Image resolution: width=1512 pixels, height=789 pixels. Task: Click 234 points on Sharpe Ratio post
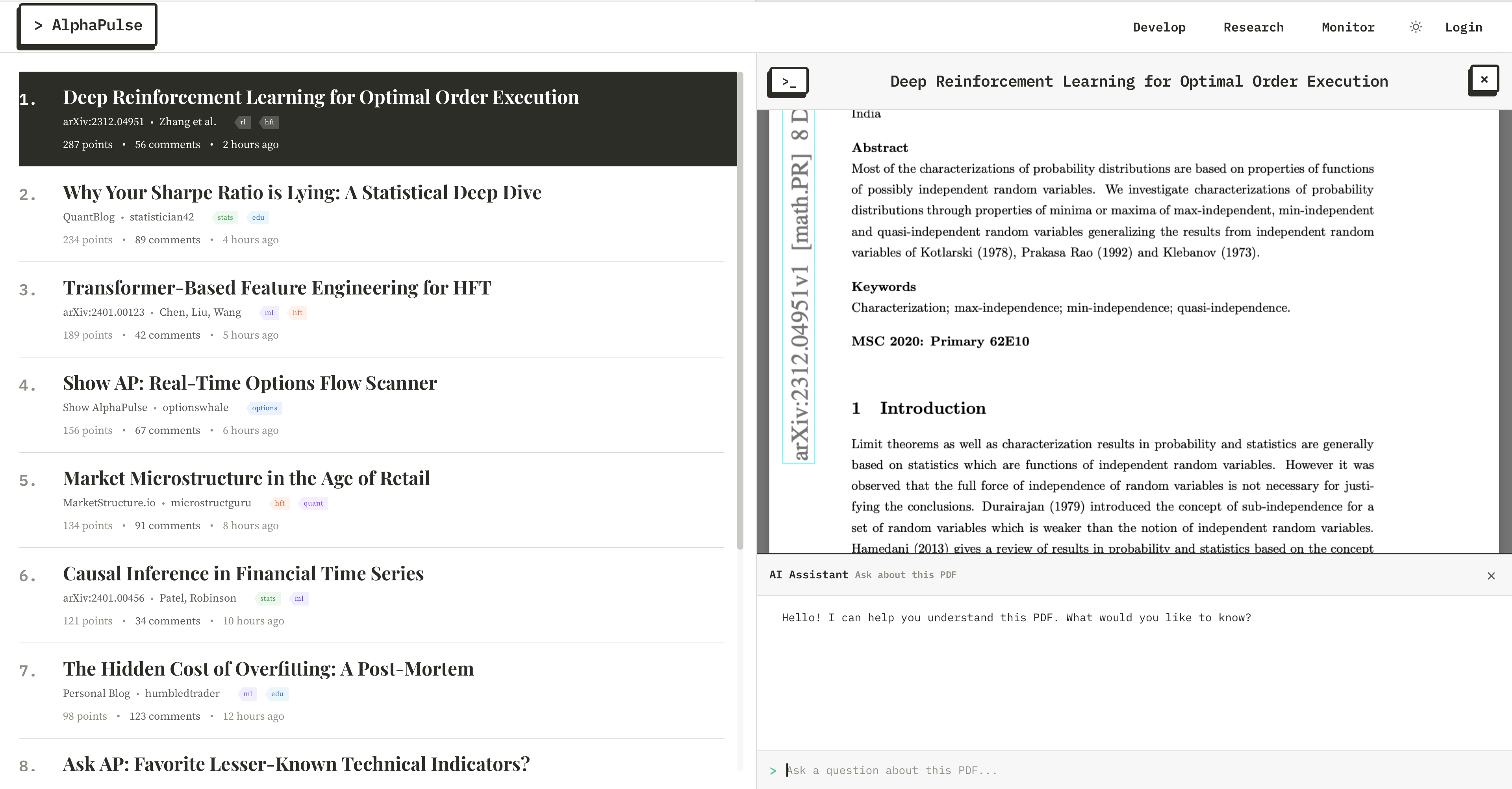[x=87, y=239]
